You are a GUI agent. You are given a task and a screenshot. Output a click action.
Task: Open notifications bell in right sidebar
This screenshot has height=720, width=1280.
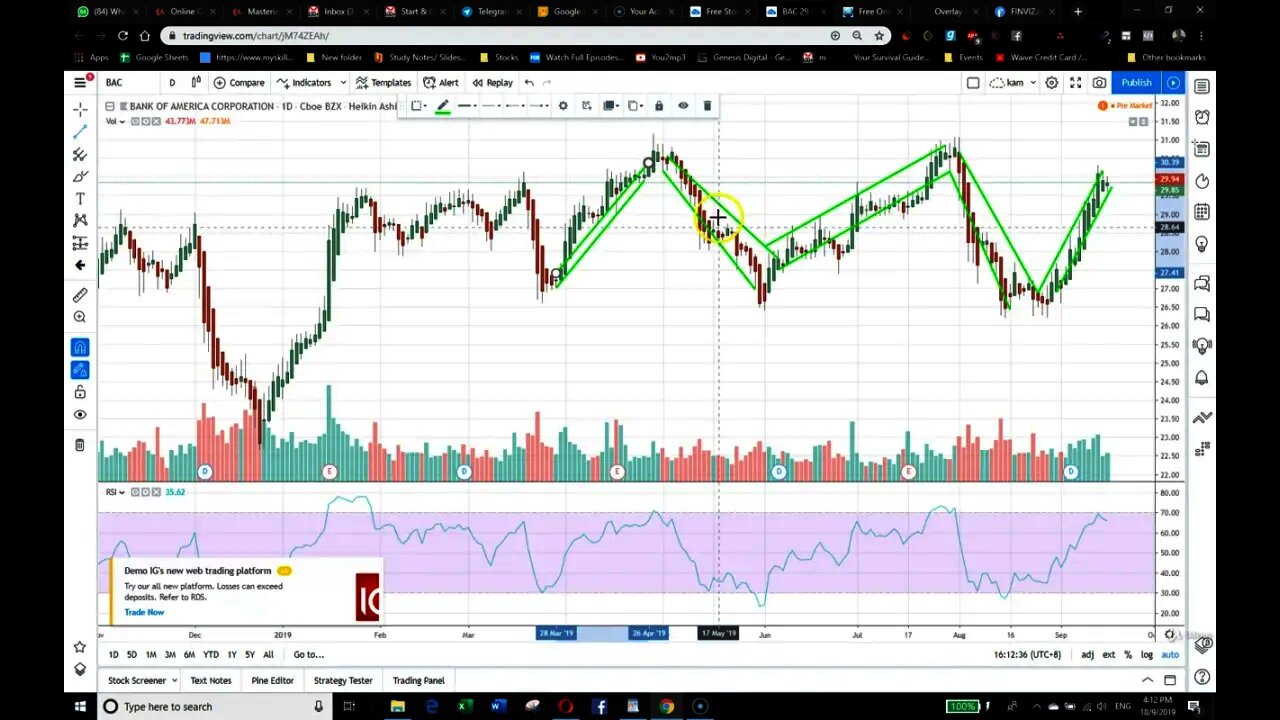coord(1202,378)
